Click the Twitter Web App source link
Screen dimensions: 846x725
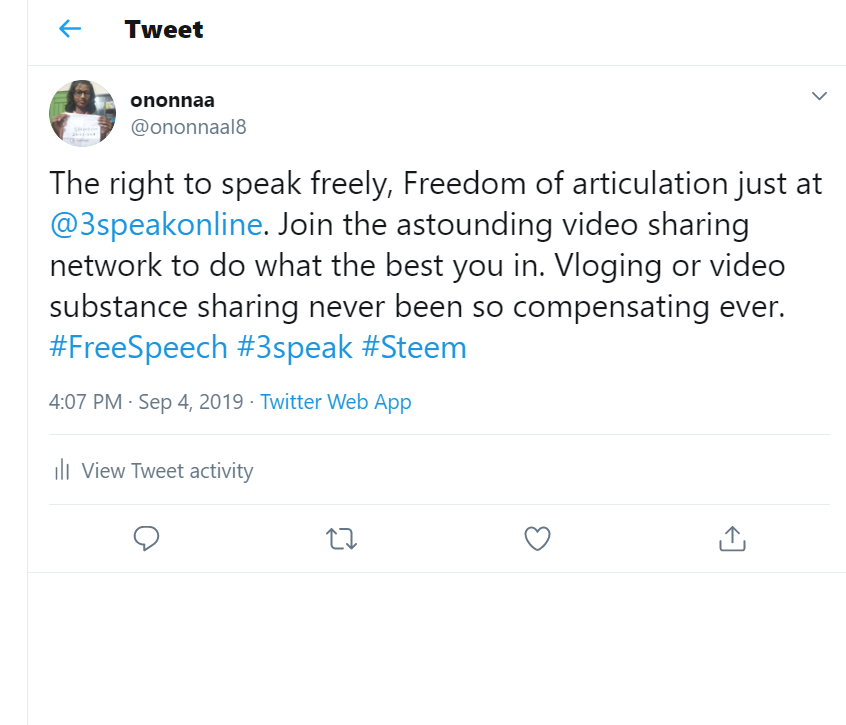[x=336, y=402]
